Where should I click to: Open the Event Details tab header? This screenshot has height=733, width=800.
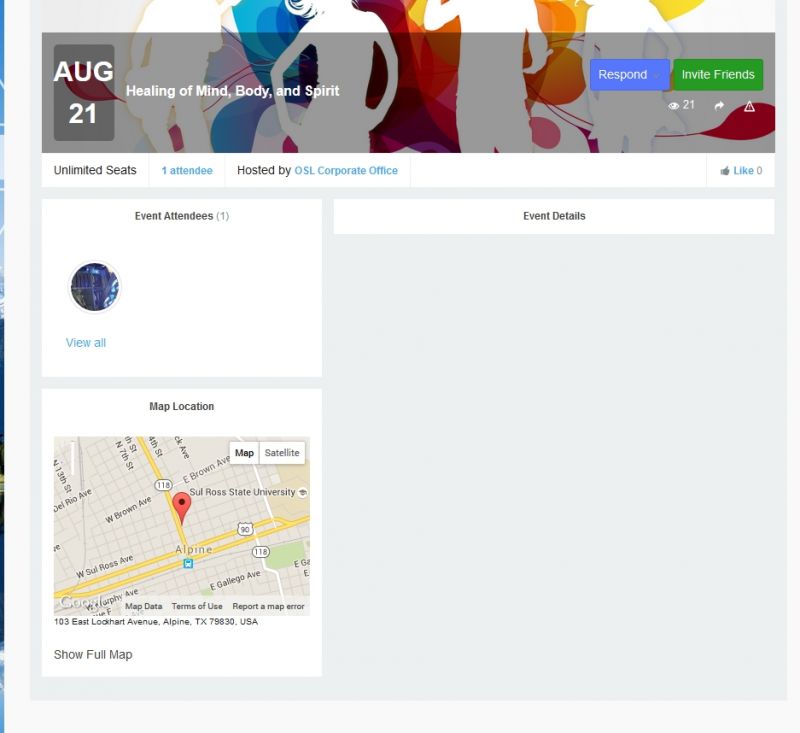pos(554,216)
